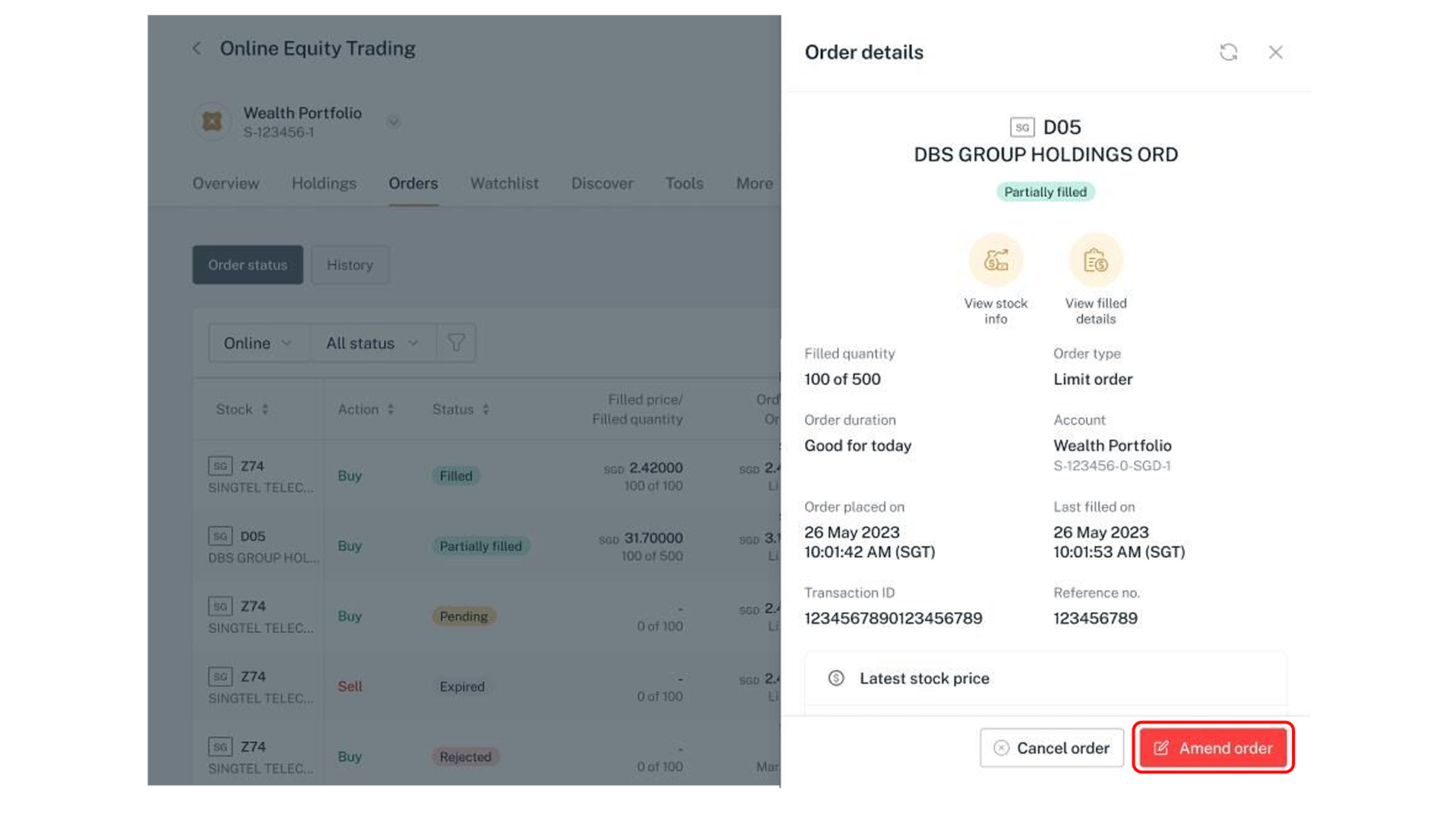This screenshot has width=1456, height=839.
Task: Select the Order status button
Action: point(248,265)
